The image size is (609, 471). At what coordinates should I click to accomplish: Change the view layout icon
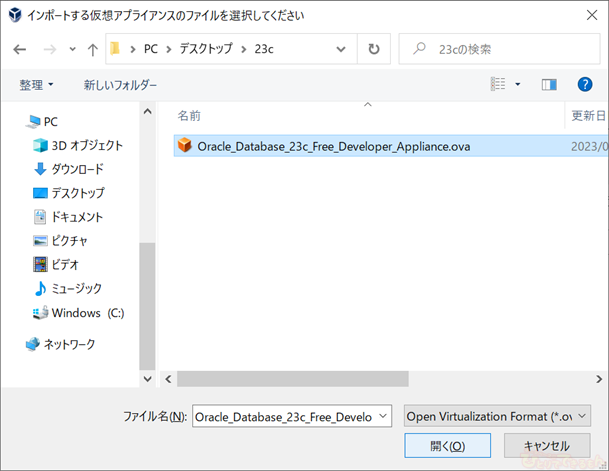coord(498,85)
